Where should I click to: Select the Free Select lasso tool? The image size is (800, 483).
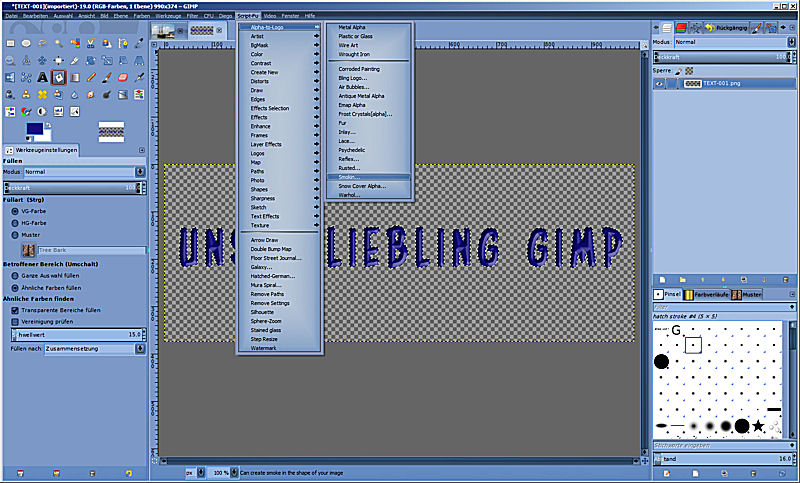point(42,44)
